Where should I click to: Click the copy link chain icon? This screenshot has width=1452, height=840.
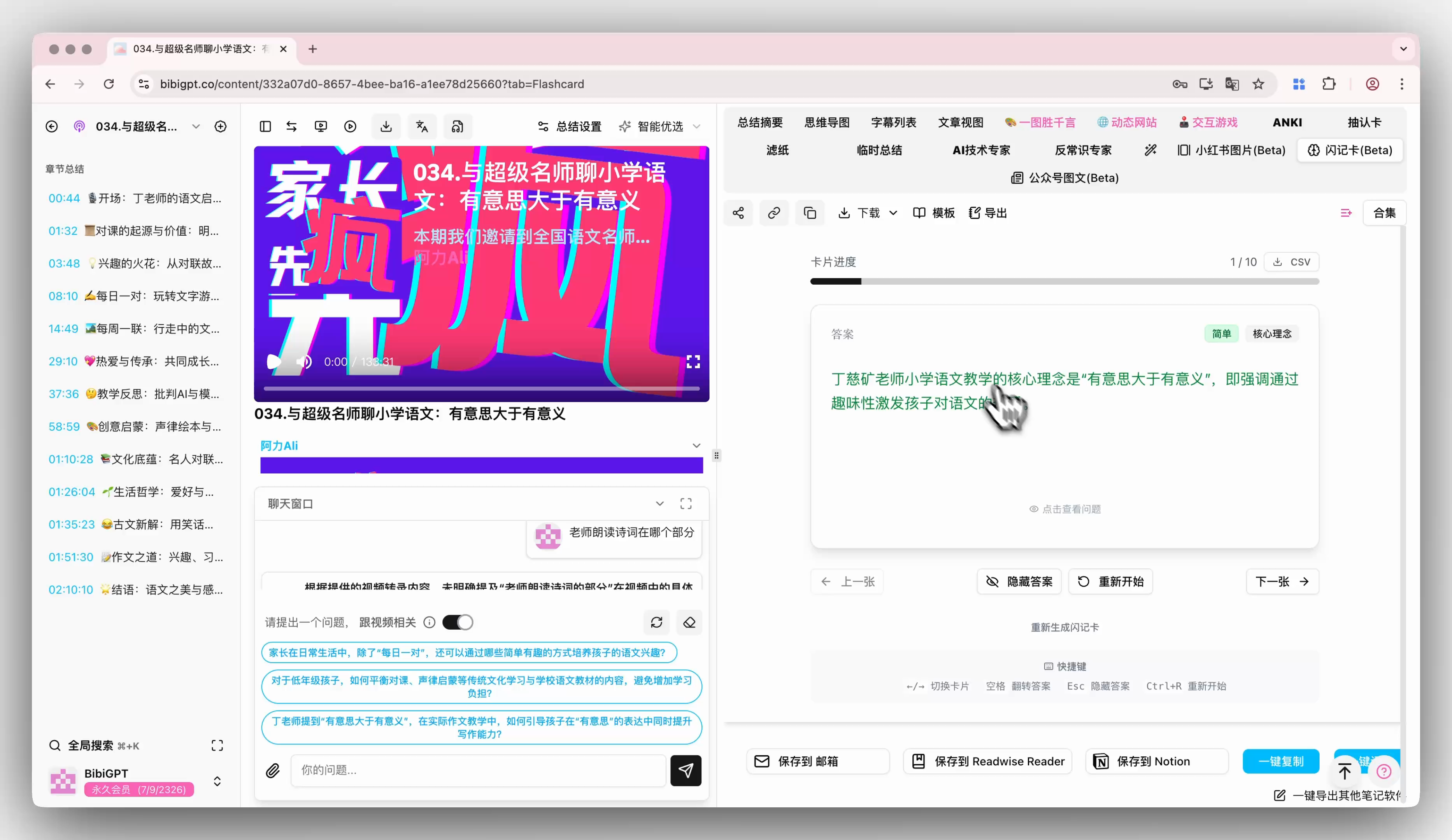coord(774,213)
